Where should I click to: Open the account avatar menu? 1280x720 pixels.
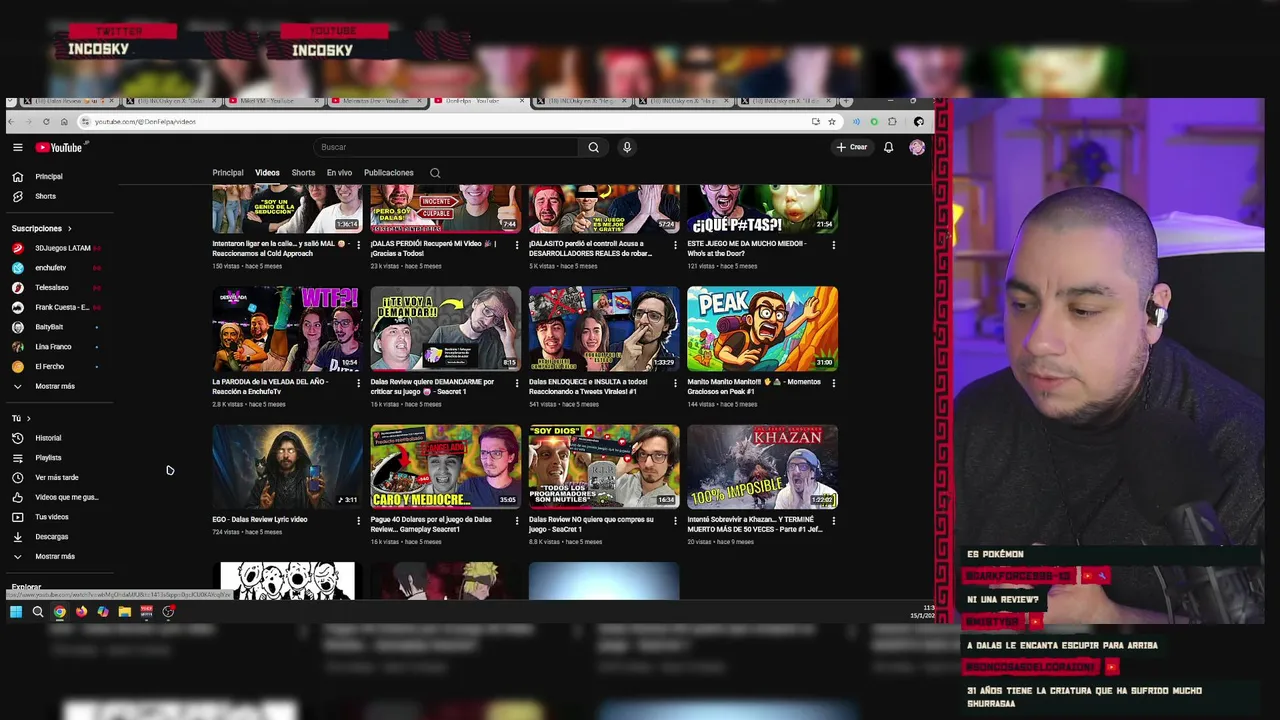(917, 147)
